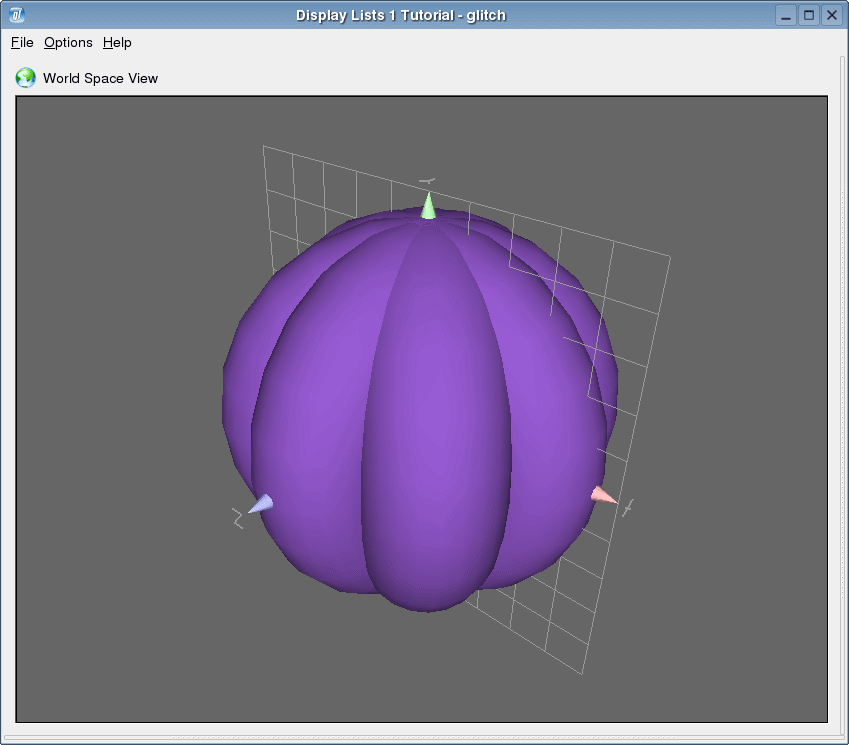849x745 pixels.
Task: Select the red X-axis cone arrow
Action: (601, 495)
